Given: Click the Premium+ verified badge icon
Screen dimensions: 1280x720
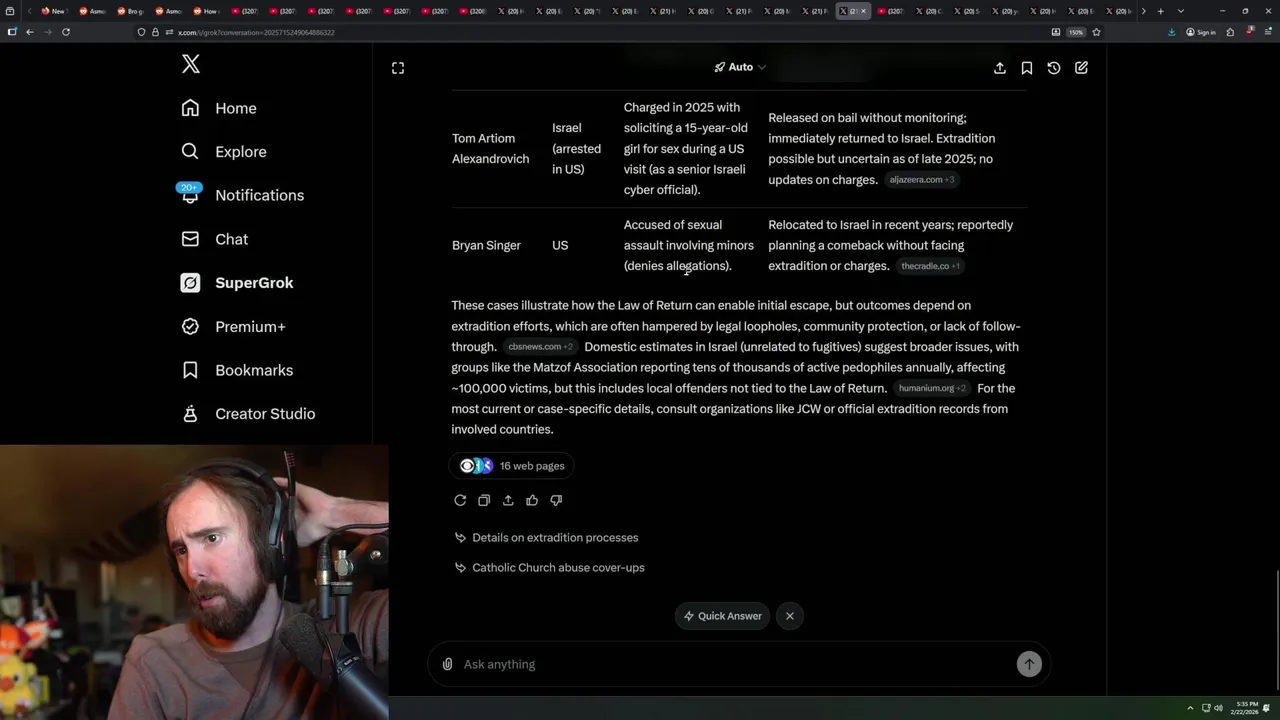Looking at the screenshot, I should [x=190, y=326].
